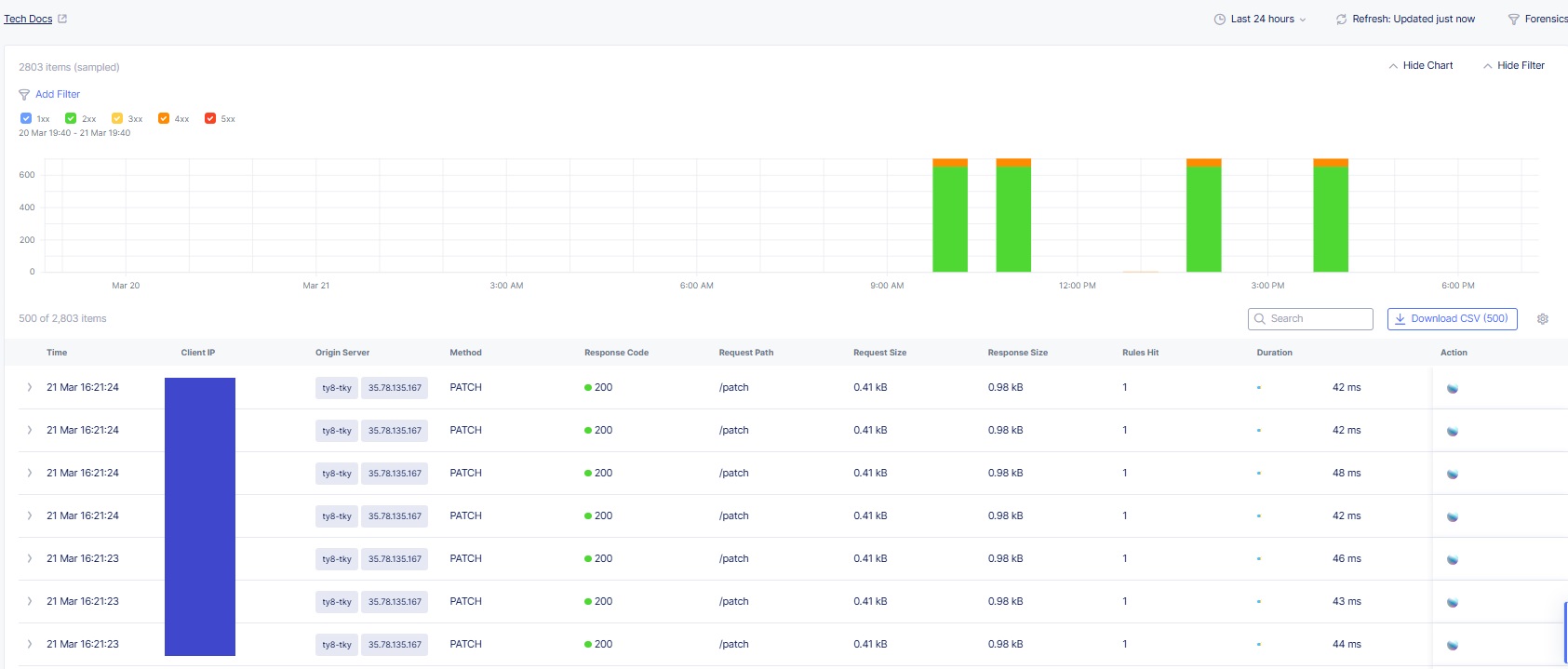This screenshot has width=1568, height=669.
Task: Click the table settings gear icon
Action: click(x=1542, y=319)
